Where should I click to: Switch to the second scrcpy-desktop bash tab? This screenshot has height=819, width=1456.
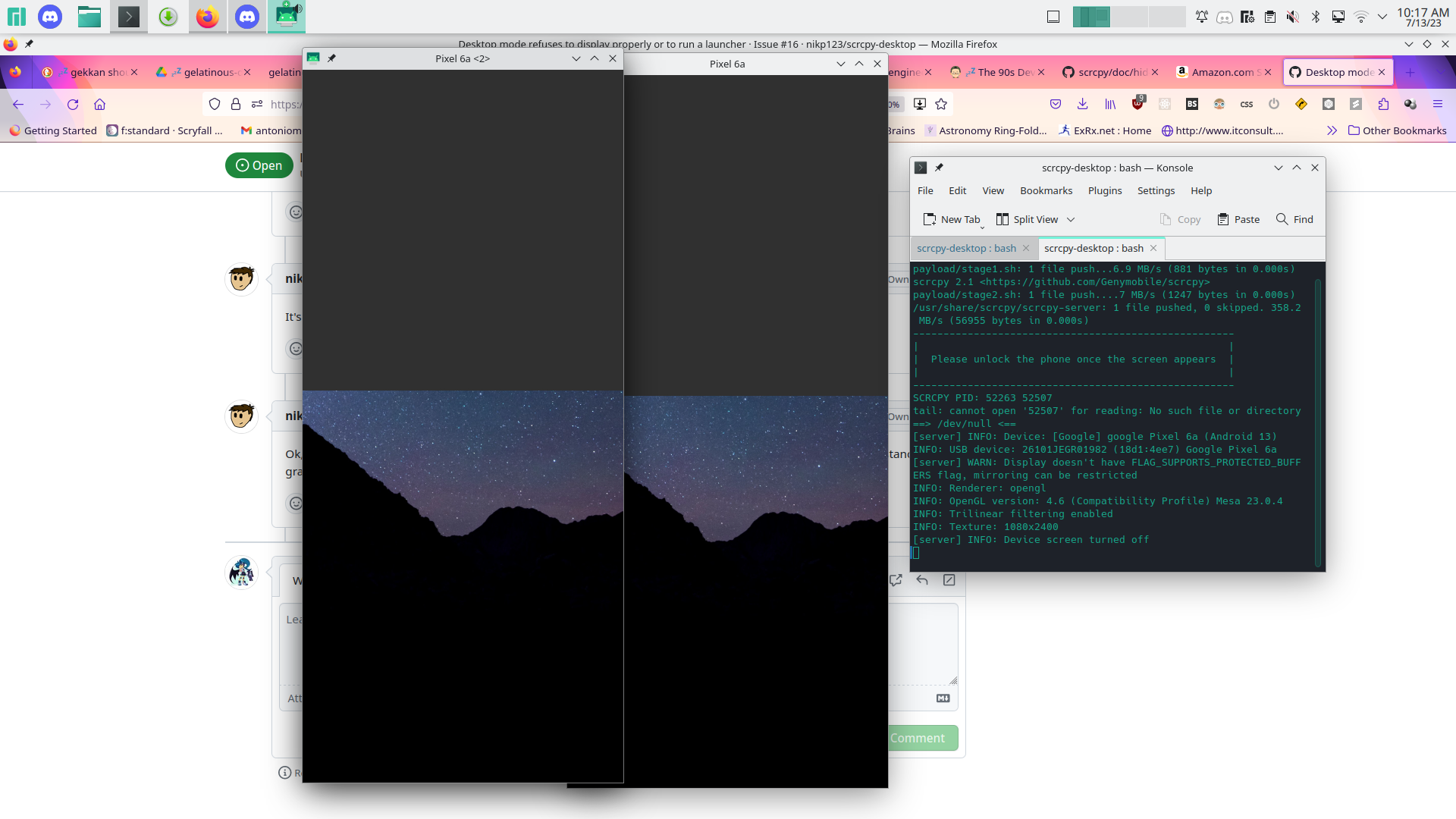point(1094,248)
